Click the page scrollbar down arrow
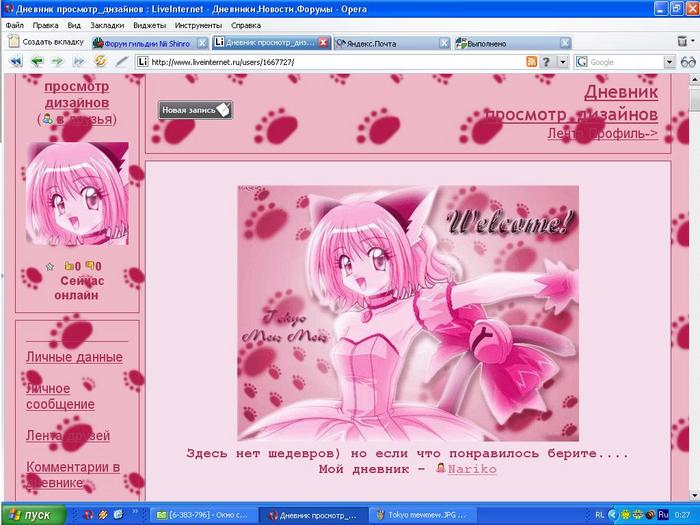Screen dimensions: 700x525 point(695,495)
